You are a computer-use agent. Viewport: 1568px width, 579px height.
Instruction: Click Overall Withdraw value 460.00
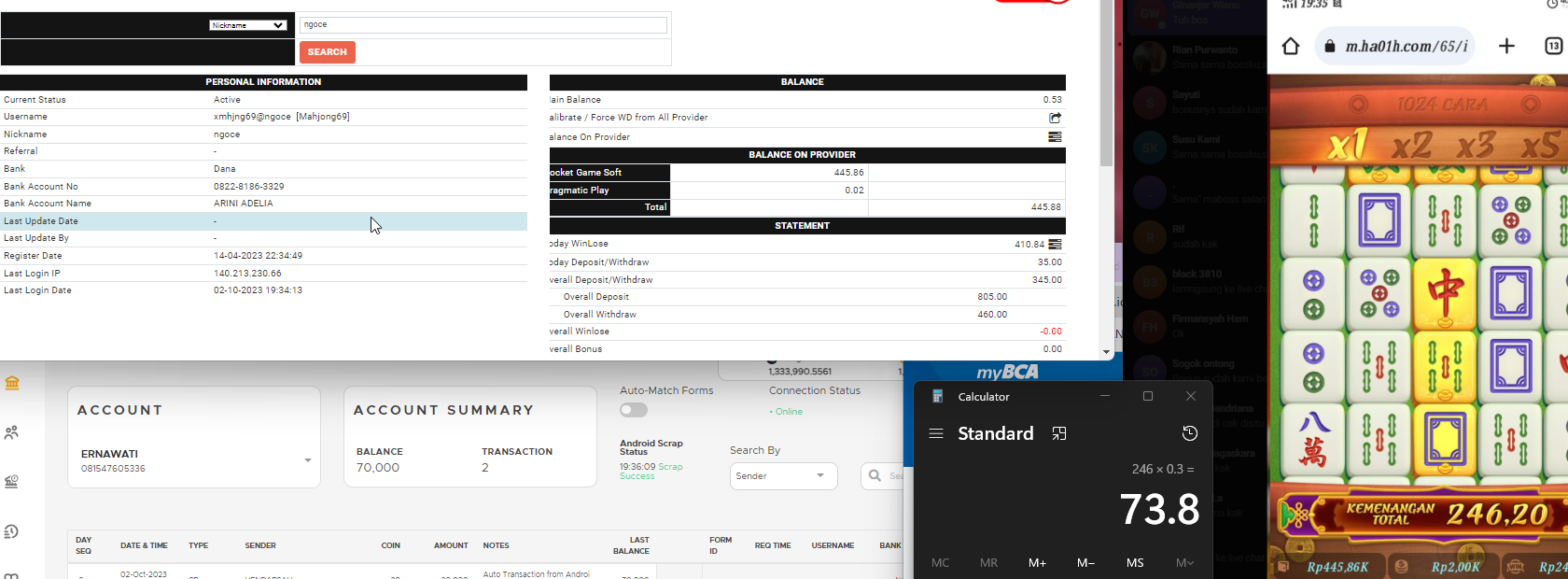coord(992,315)
